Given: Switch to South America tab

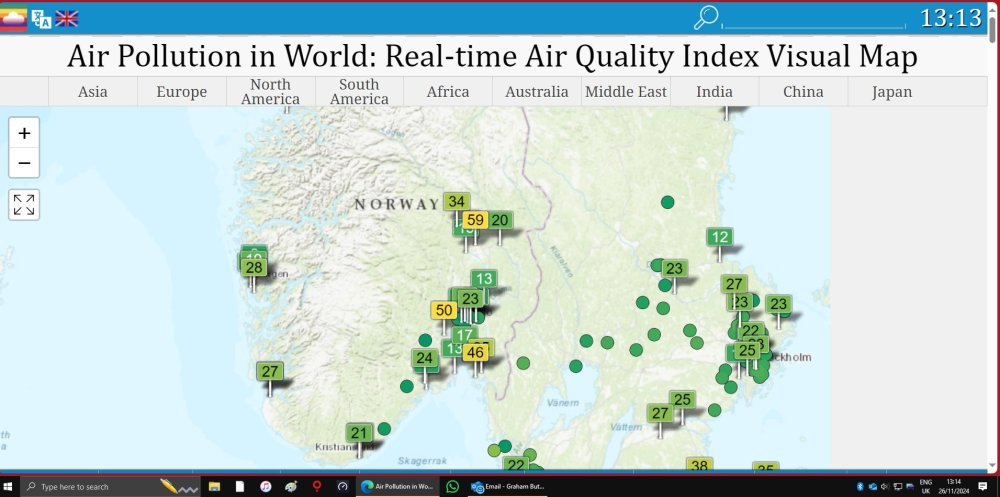Looking at the screenshot, I should (359, 91).
